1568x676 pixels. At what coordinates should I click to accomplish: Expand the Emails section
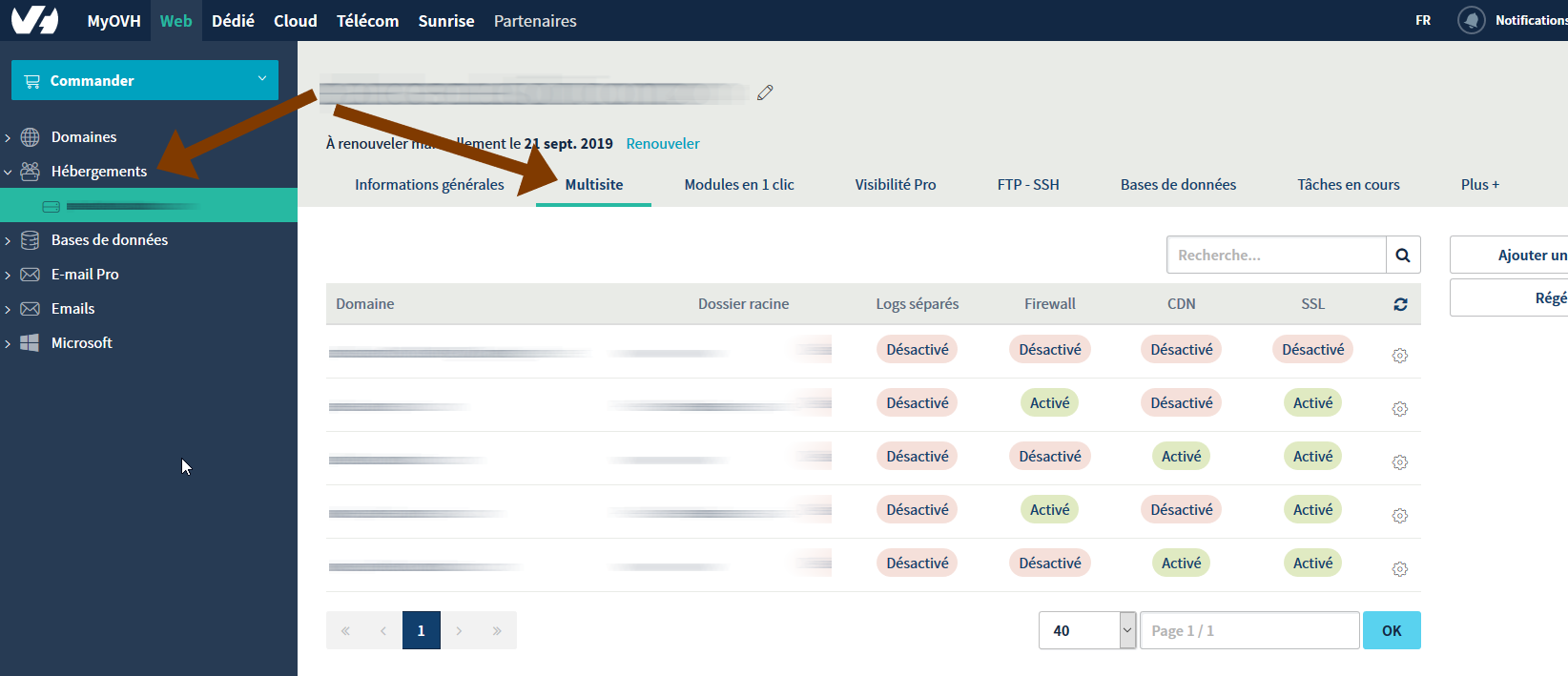coord(8,310)
